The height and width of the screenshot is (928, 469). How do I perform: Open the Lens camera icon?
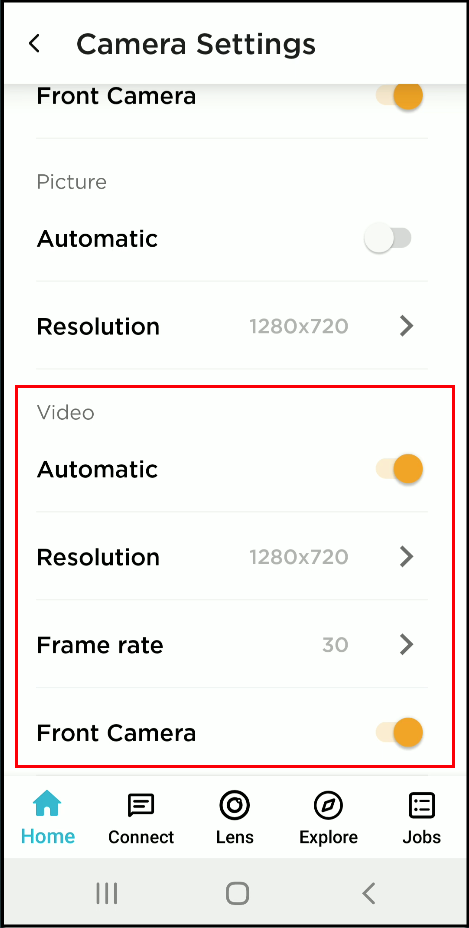coord(234,805)
